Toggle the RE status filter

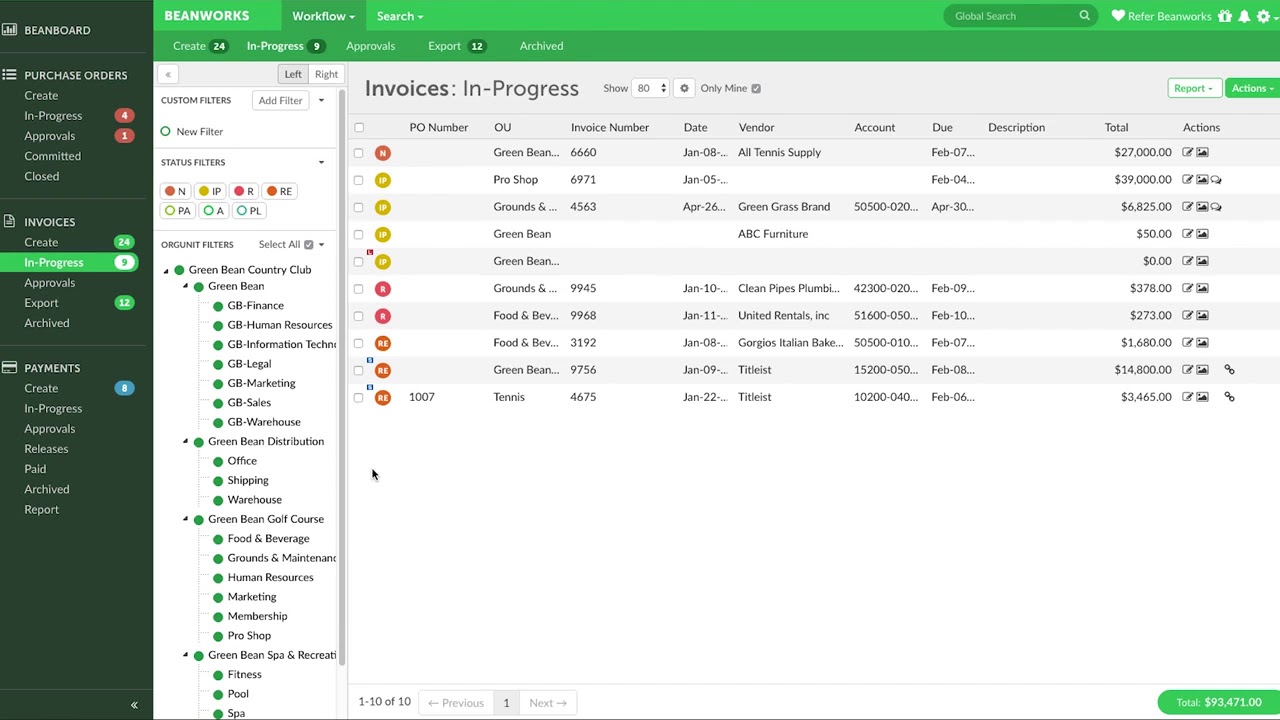(279, 191)
